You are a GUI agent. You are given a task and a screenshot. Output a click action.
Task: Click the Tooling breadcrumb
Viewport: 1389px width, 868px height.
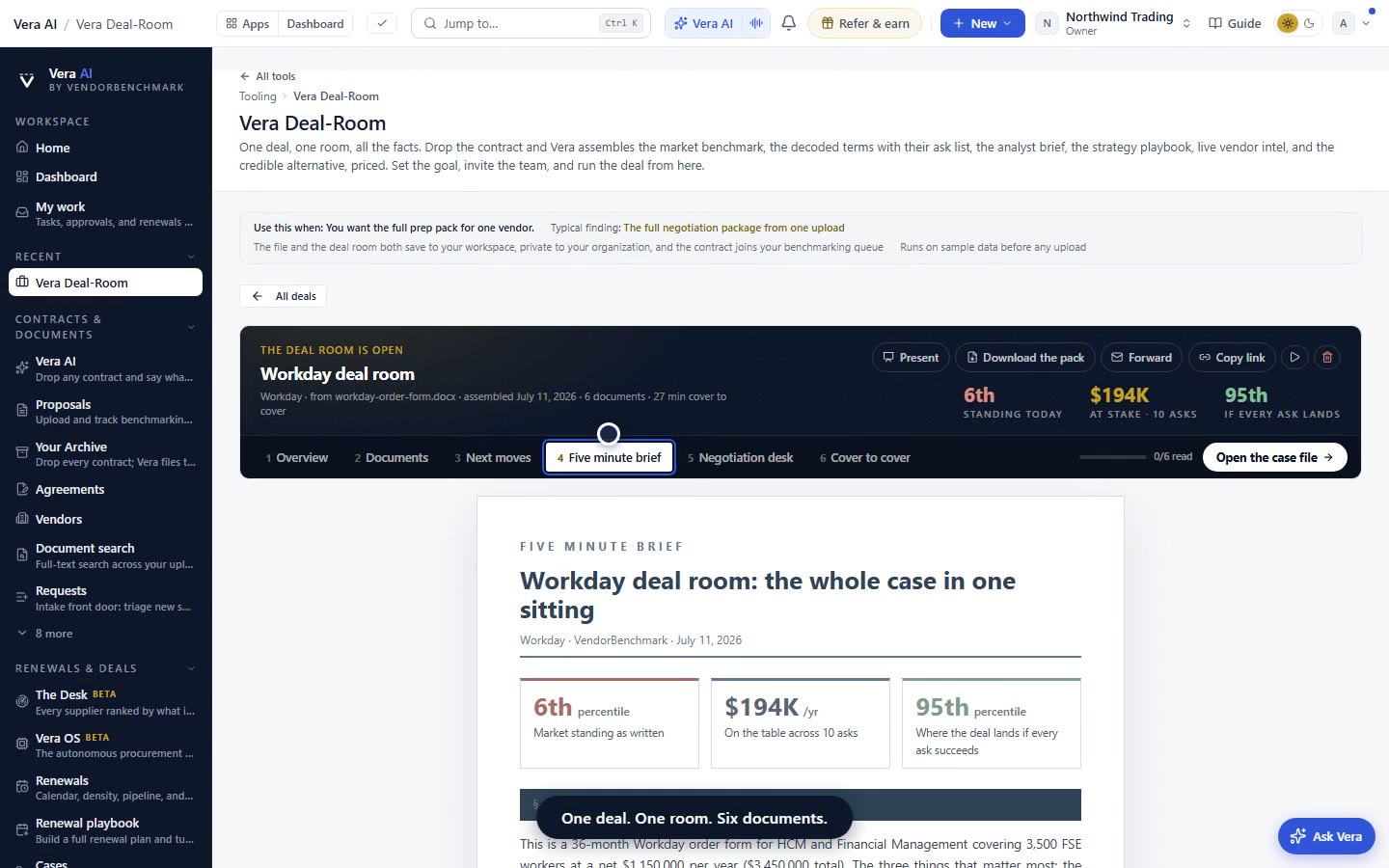coord(258,96)
